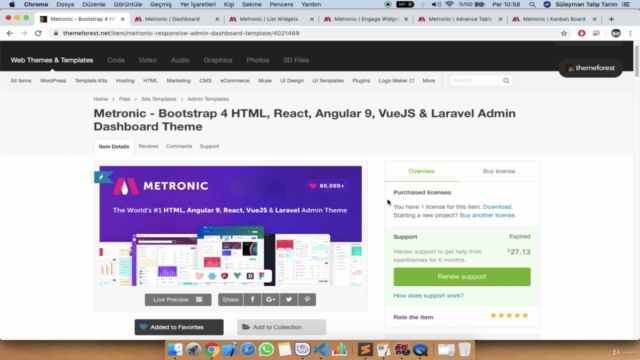Open the Comments tab of the item
Viewport: 640px width, 360px height.
click(179, 146)
